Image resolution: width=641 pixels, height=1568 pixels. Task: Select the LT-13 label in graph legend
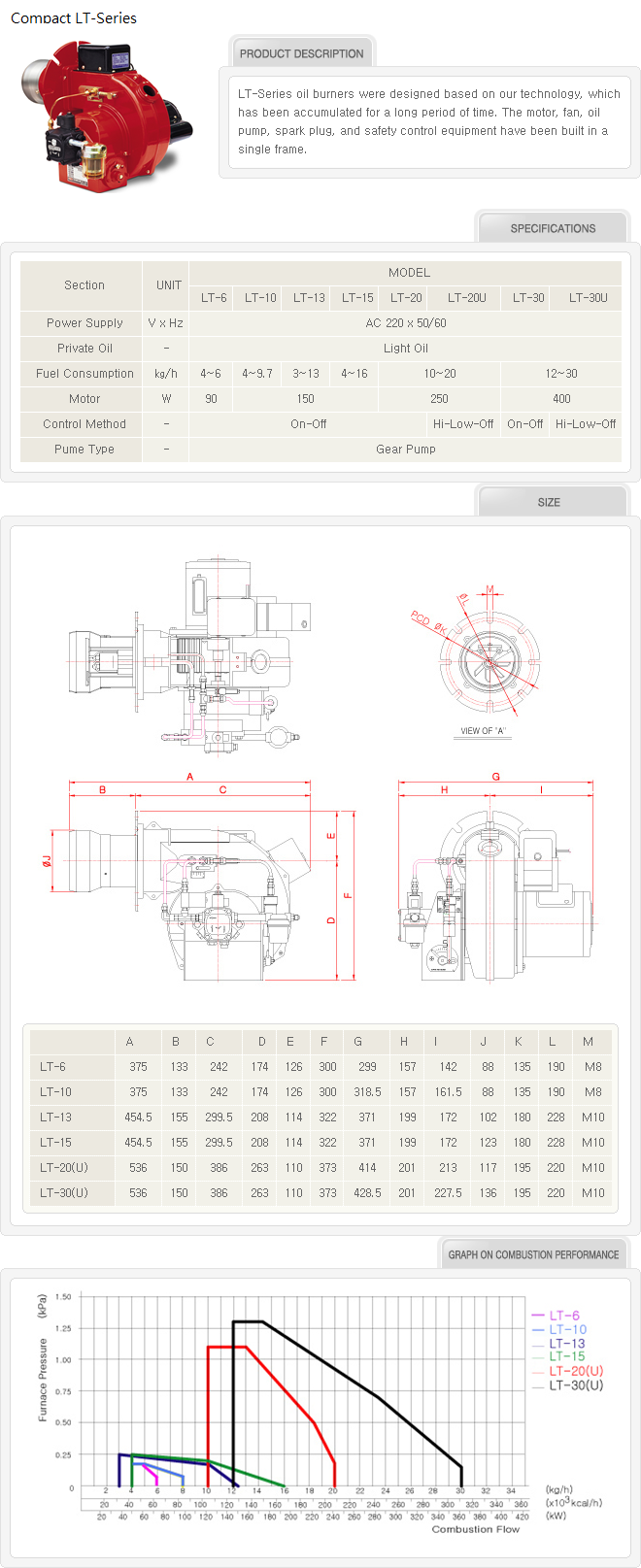(567, 1344)
